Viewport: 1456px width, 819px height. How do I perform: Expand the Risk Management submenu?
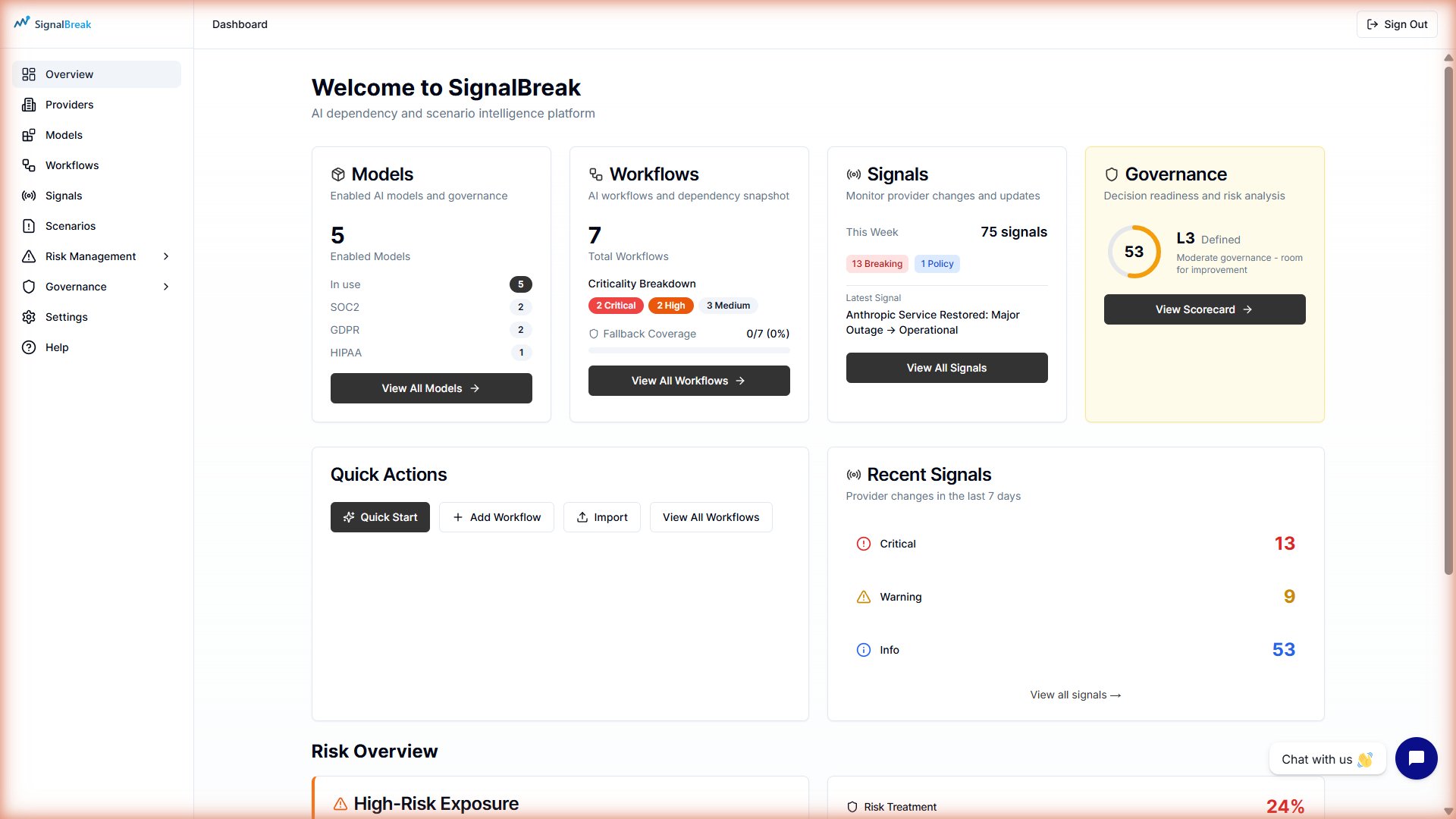(x=166, y=256)
